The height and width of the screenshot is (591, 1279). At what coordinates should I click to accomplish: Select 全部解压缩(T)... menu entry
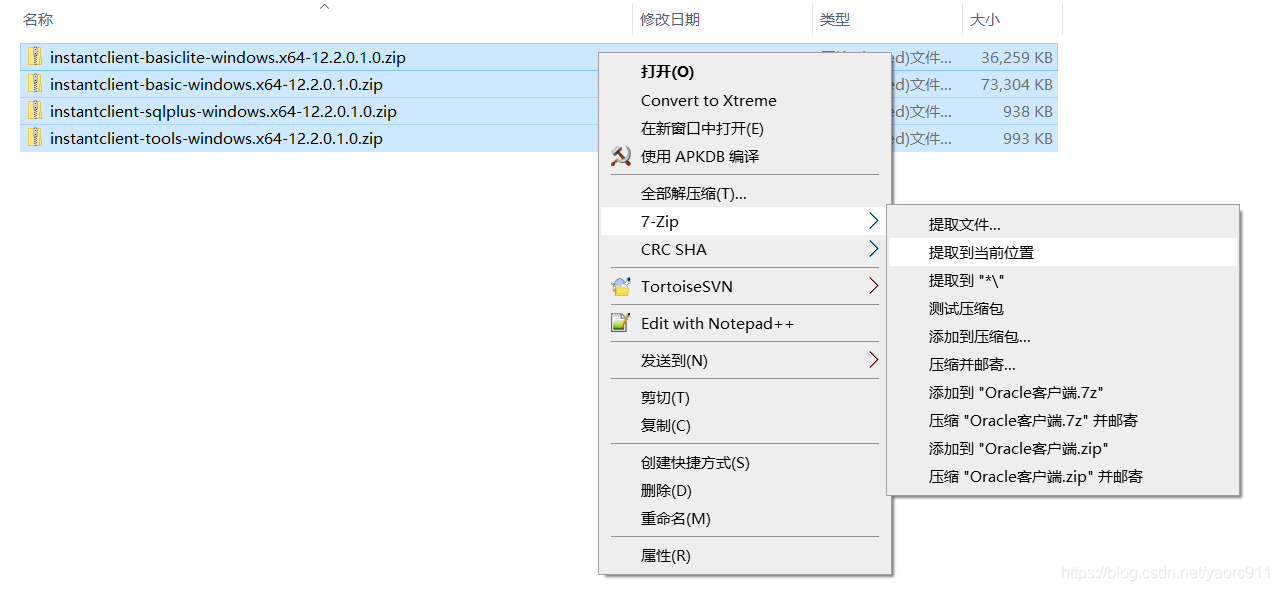[x=693, y=193]
